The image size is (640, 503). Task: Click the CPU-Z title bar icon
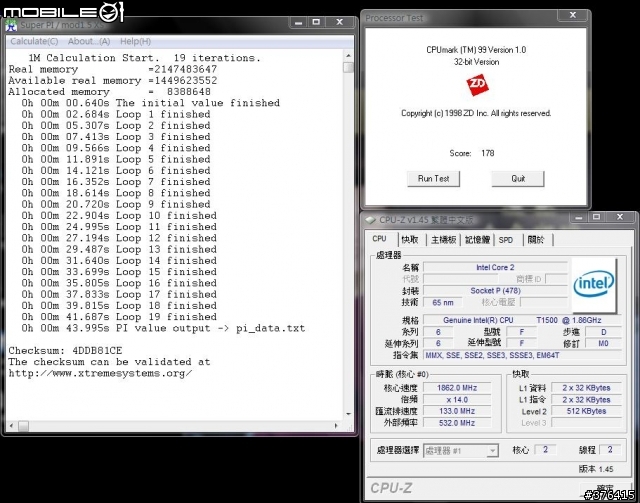coord(370,220)
